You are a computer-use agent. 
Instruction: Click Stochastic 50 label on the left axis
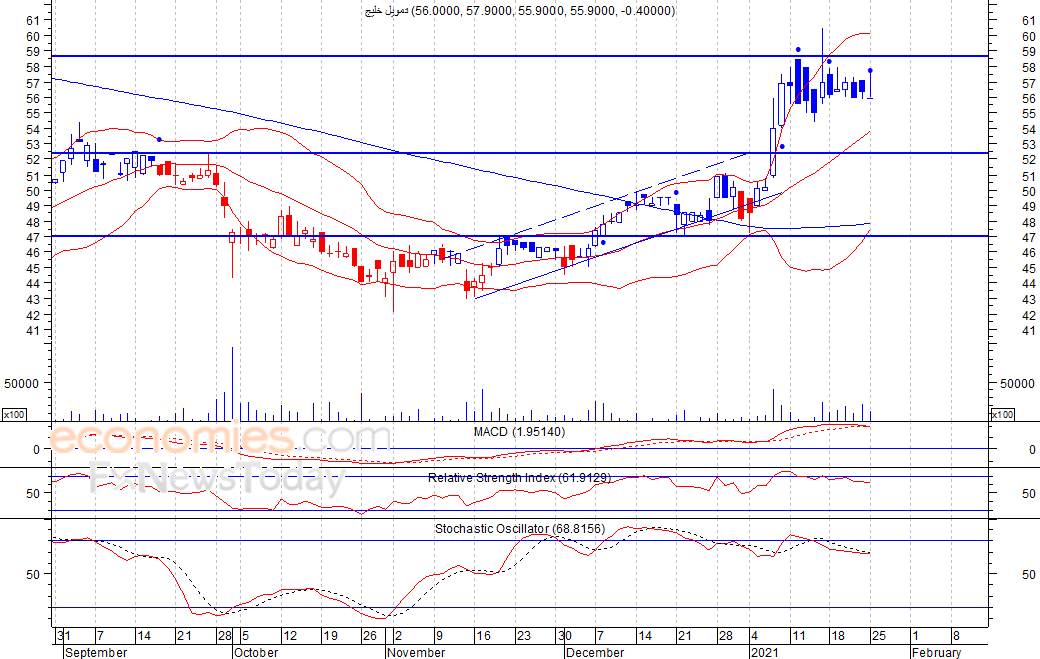click(33, 574)
